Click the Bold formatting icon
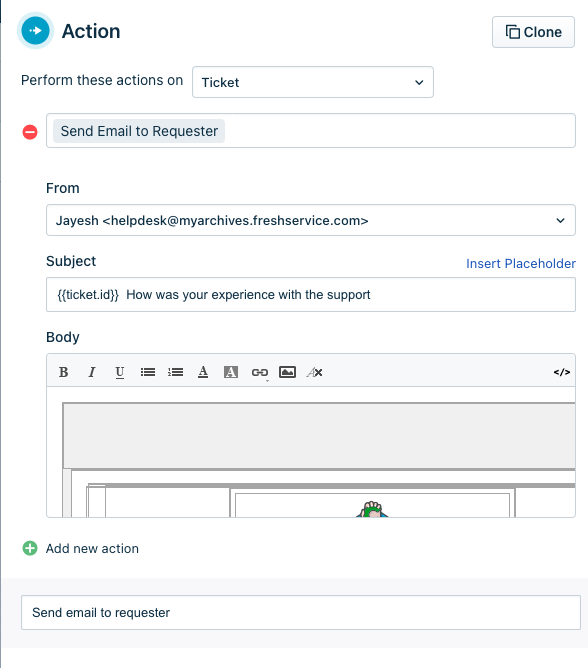 click(63, 372)
